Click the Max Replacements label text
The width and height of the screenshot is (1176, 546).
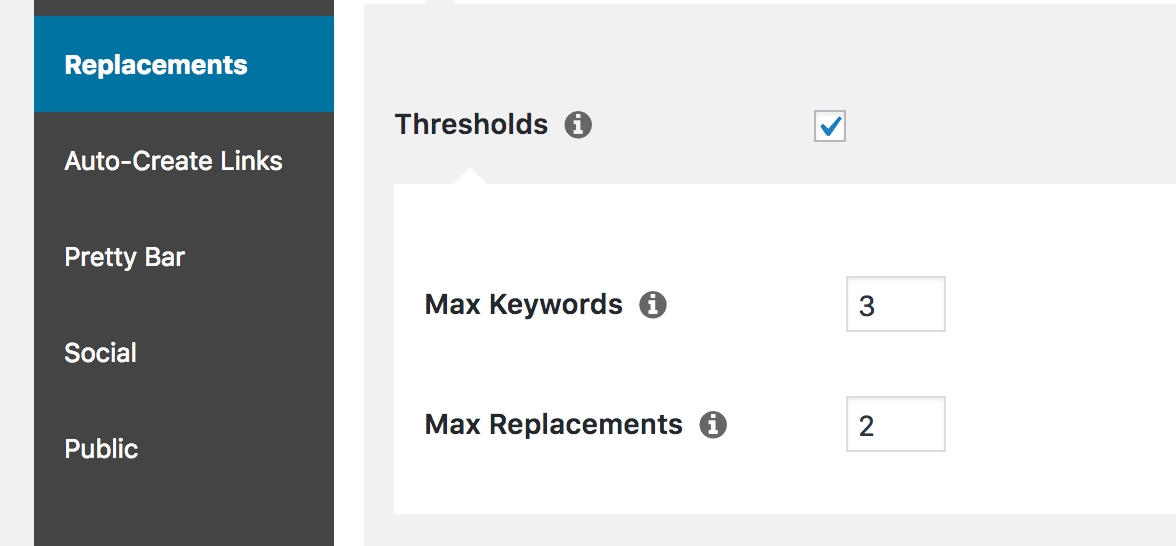point(553,424)
